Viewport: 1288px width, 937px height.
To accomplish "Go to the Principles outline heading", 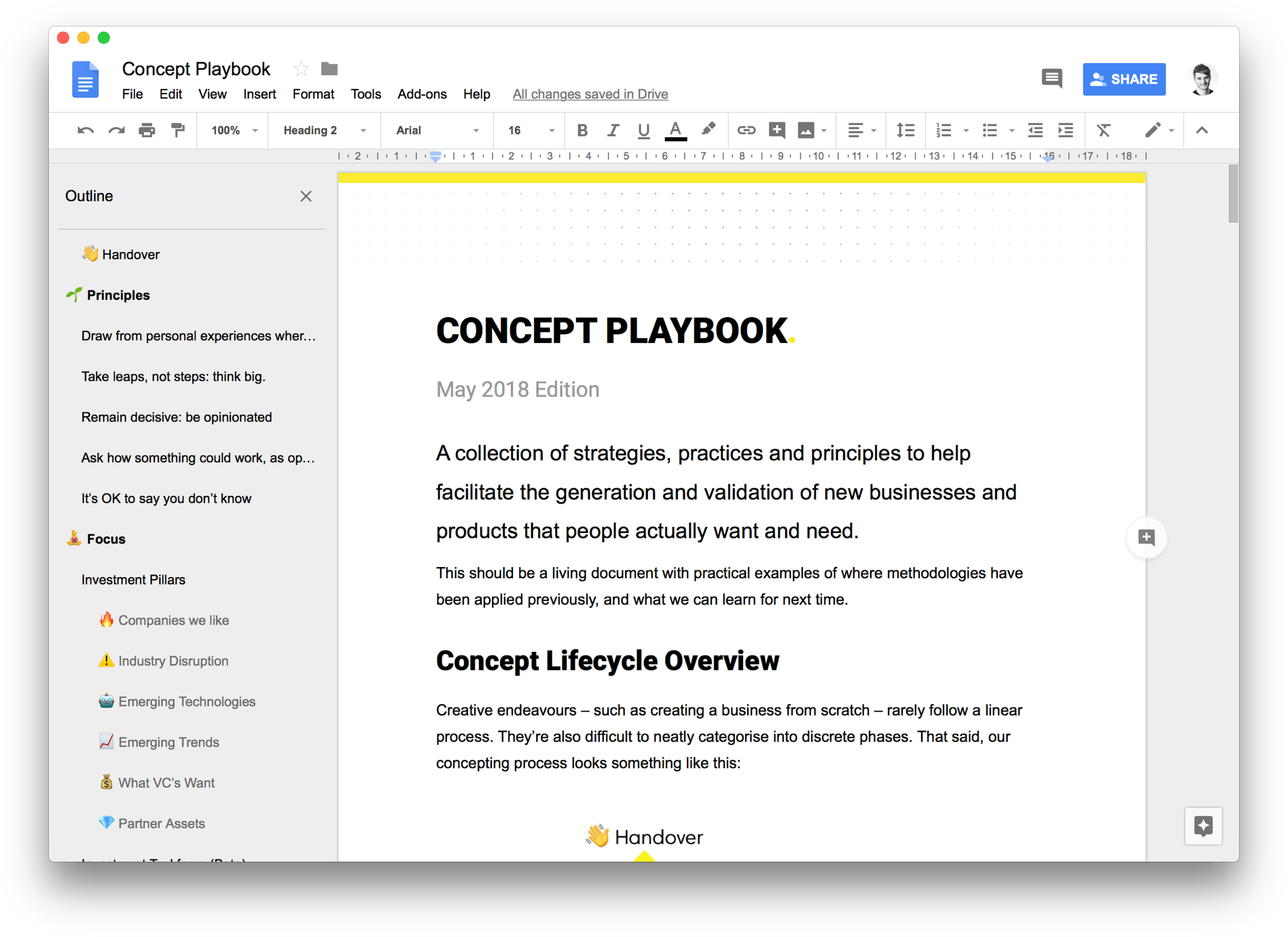I will click(109, 295).
